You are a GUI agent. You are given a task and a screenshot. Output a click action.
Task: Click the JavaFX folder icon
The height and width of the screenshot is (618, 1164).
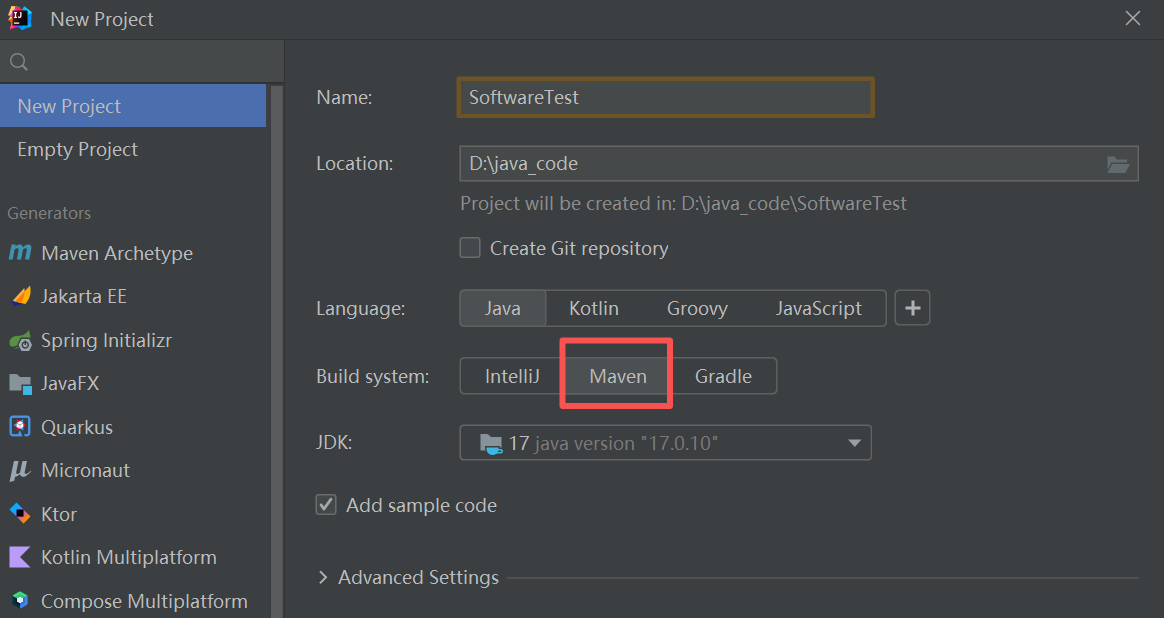[20, 384]
